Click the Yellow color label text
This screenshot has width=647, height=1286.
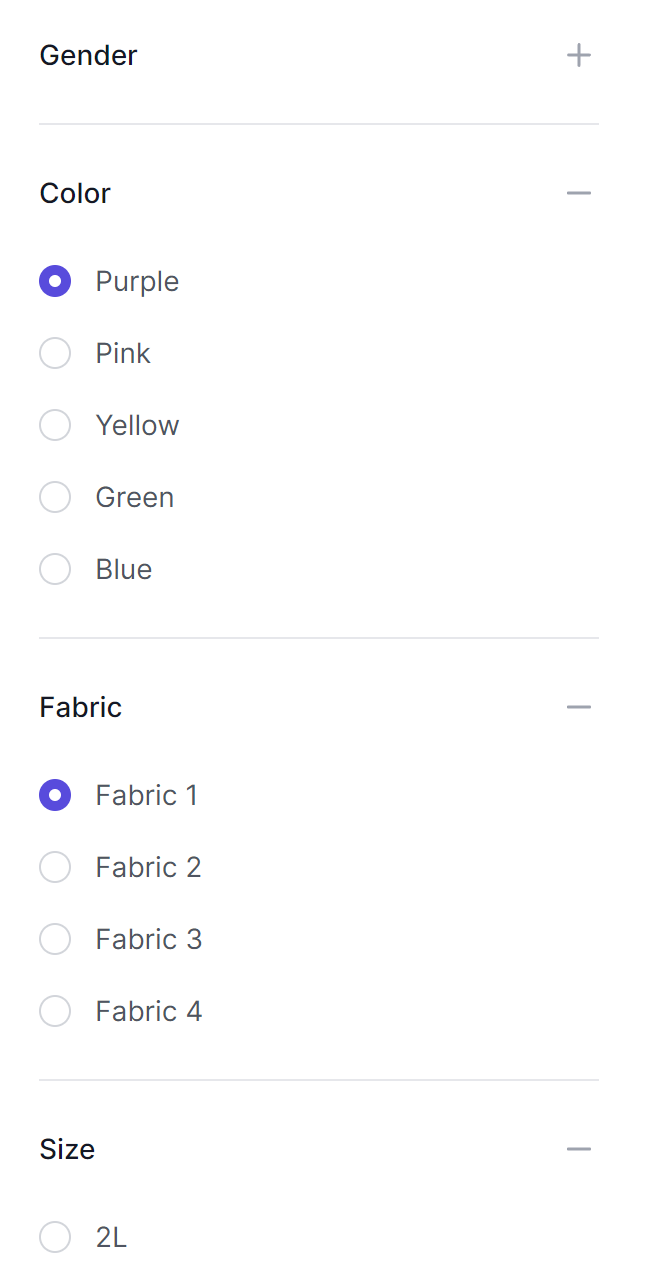(137, 426)
